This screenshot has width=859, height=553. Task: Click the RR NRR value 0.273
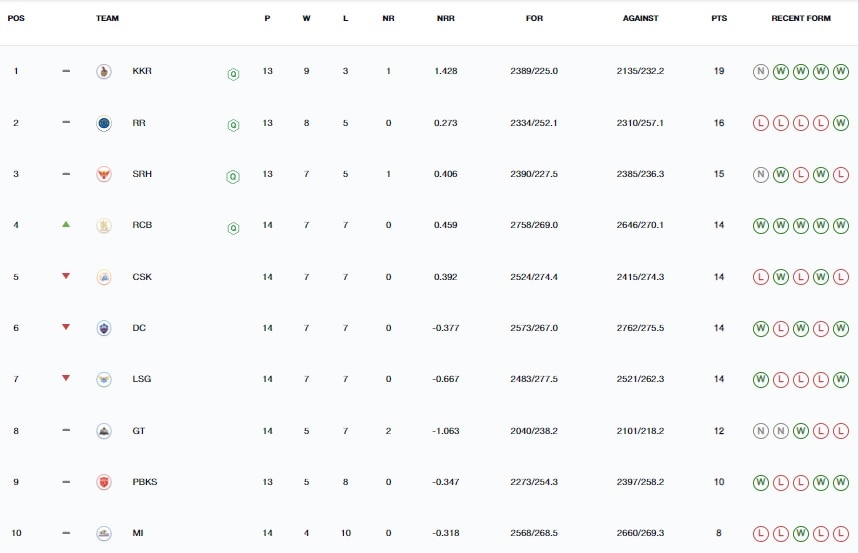coord(445,123)
